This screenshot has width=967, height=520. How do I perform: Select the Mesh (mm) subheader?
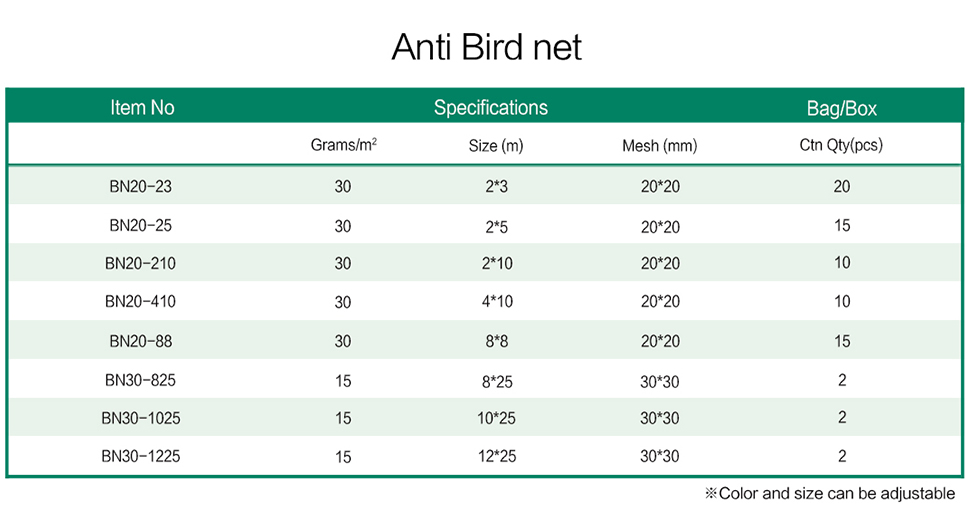[x=659, y=146]
